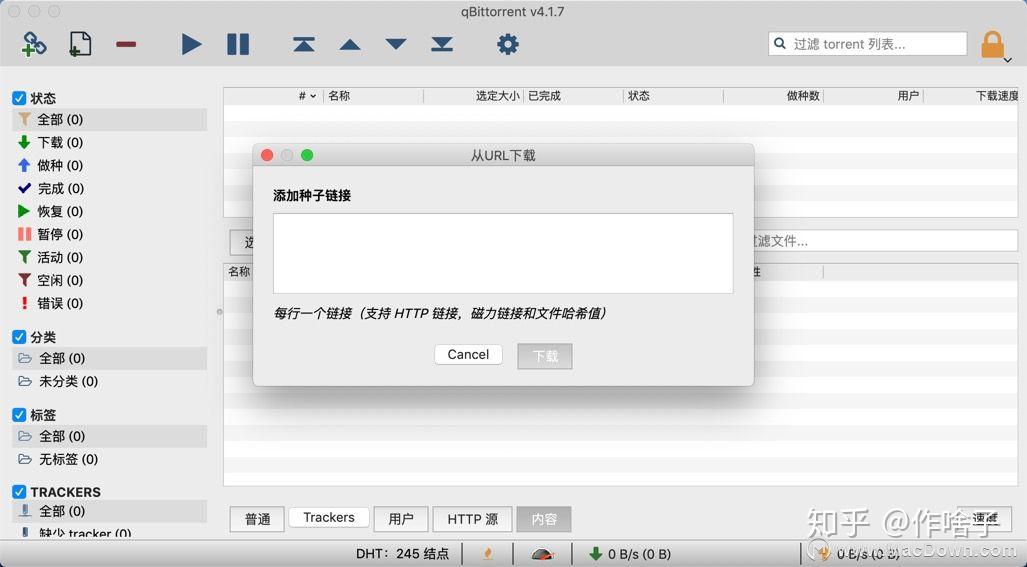Click the URL links text area
Screen dimensions: 1027x567
[503, 253]
